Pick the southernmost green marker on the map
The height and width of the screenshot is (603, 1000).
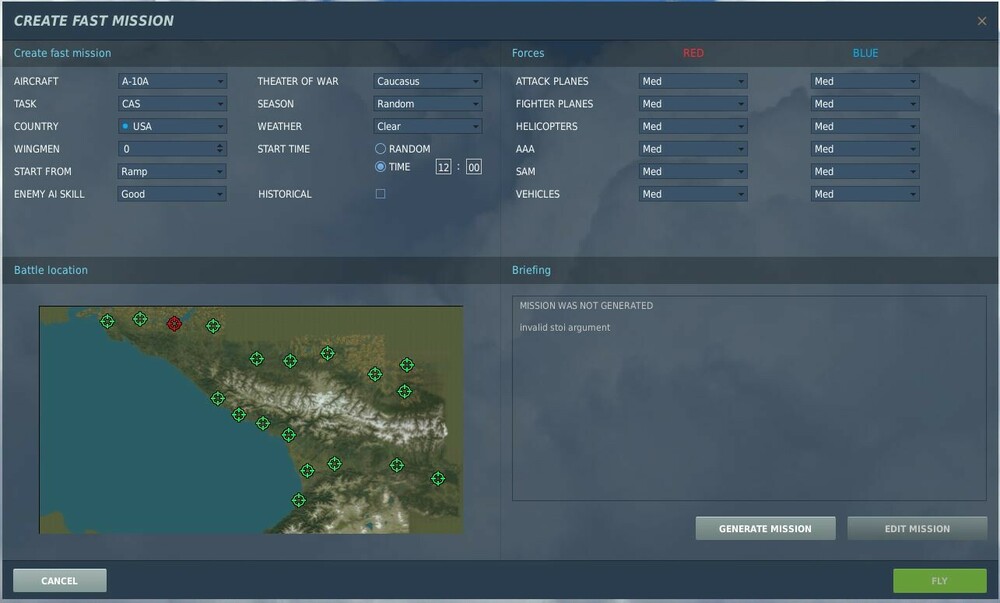[x=298, y=500]
